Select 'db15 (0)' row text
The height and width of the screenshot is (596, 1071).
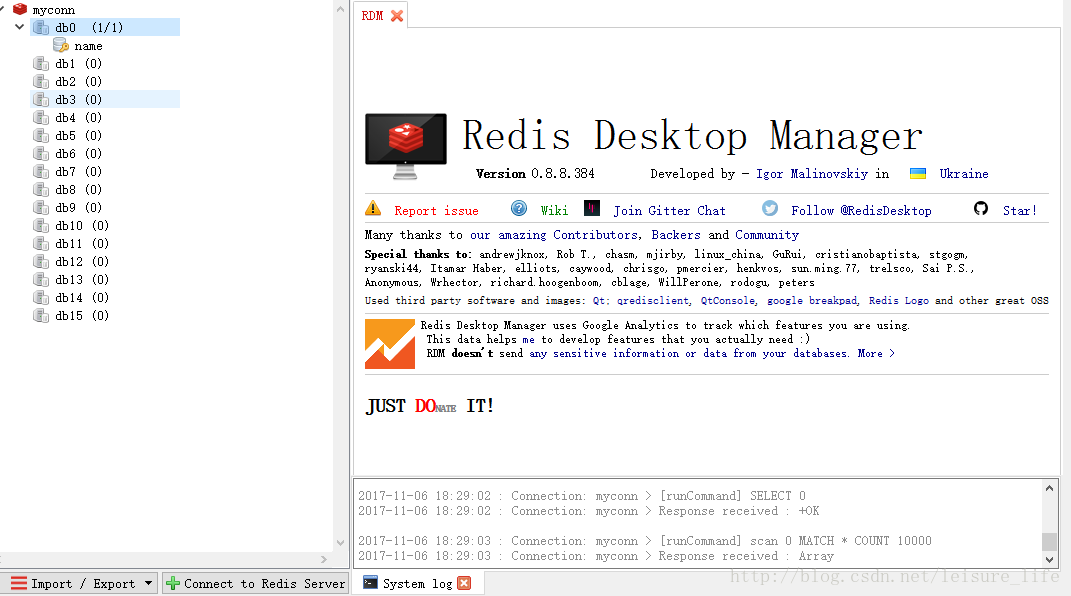82,315
